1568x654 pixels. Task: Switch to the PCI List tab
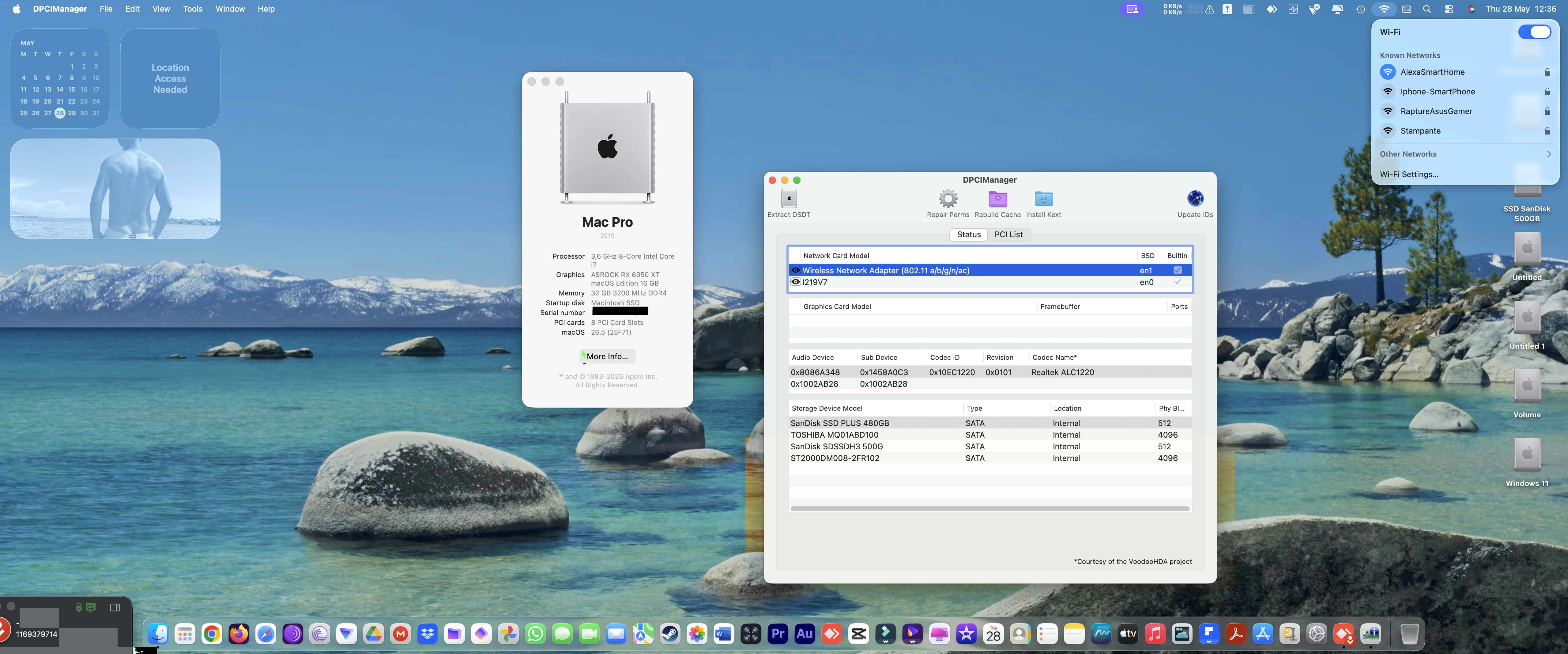click(1008, 234)
